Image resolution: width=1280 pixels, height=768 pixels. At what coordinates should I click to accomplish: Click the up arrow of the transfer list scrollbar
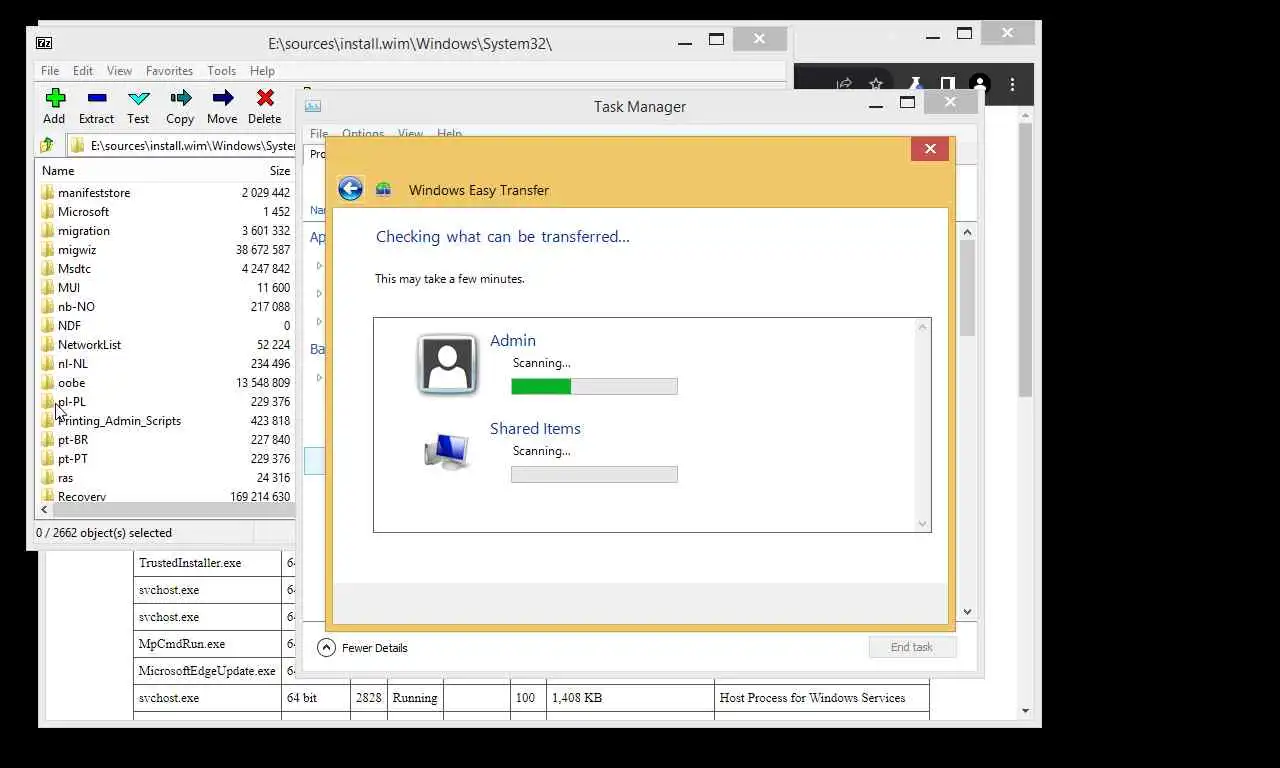(923, 327)
